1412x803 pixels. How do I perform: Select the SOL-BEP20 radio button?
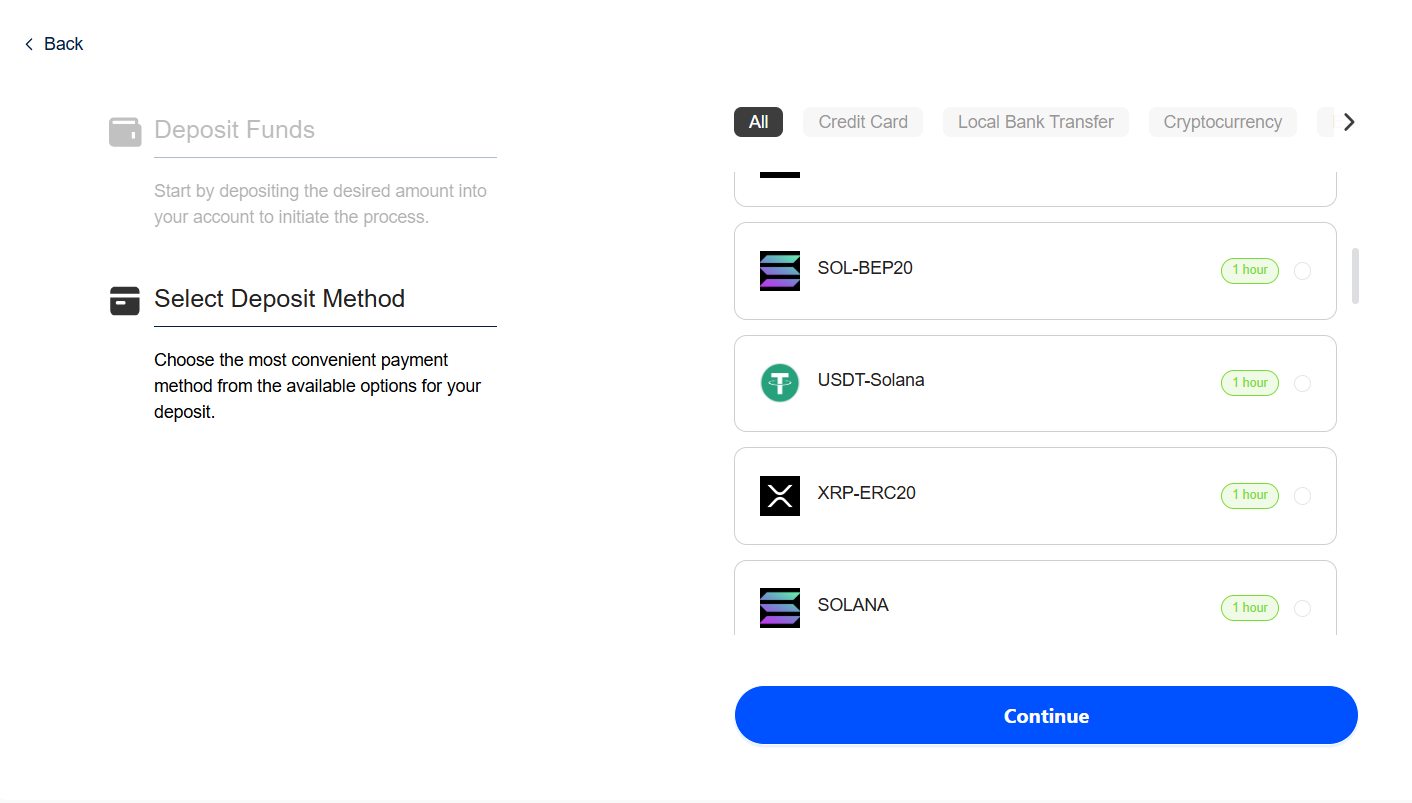point(1302,271)
